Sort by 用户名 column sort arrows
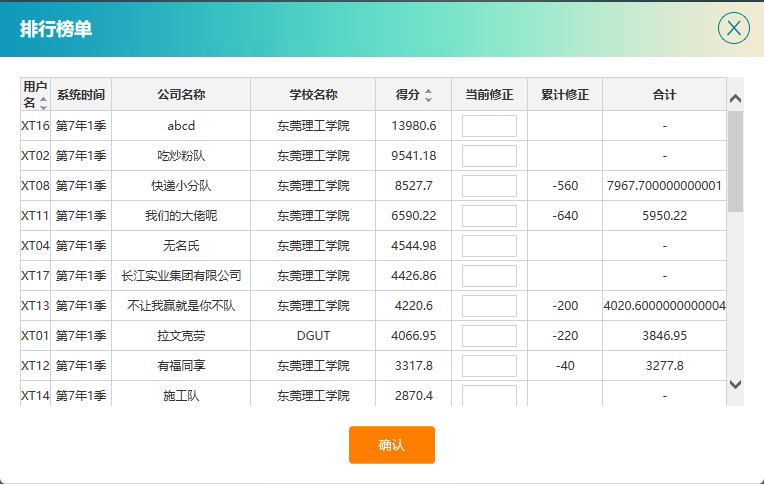This screenshot has height=484, width=764. coord(43,103)
